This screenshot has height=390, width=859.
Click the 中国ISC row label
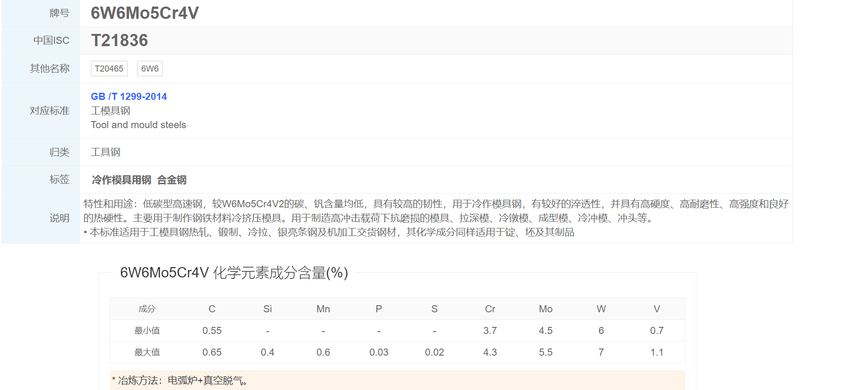(51, 41)
